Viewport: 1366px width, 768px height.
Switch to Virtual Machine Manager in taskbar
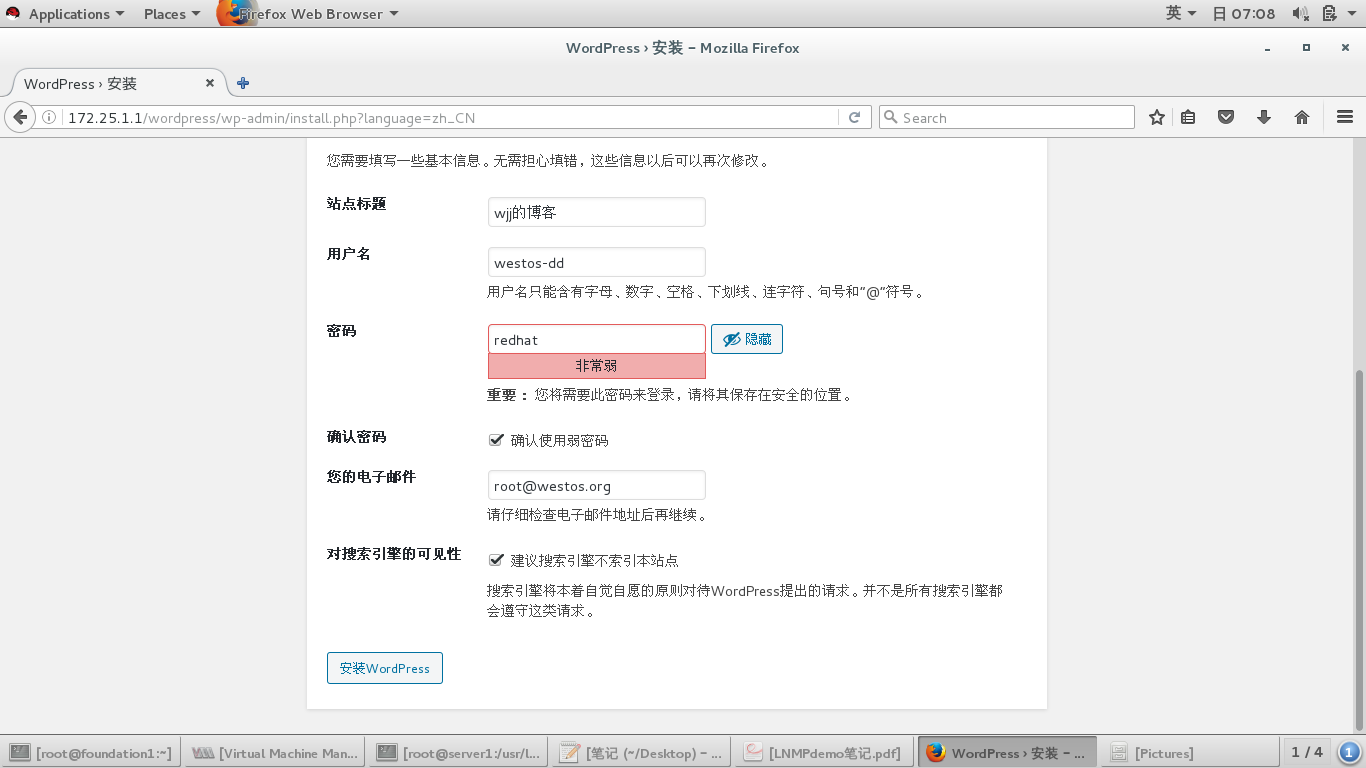point(275,753)
